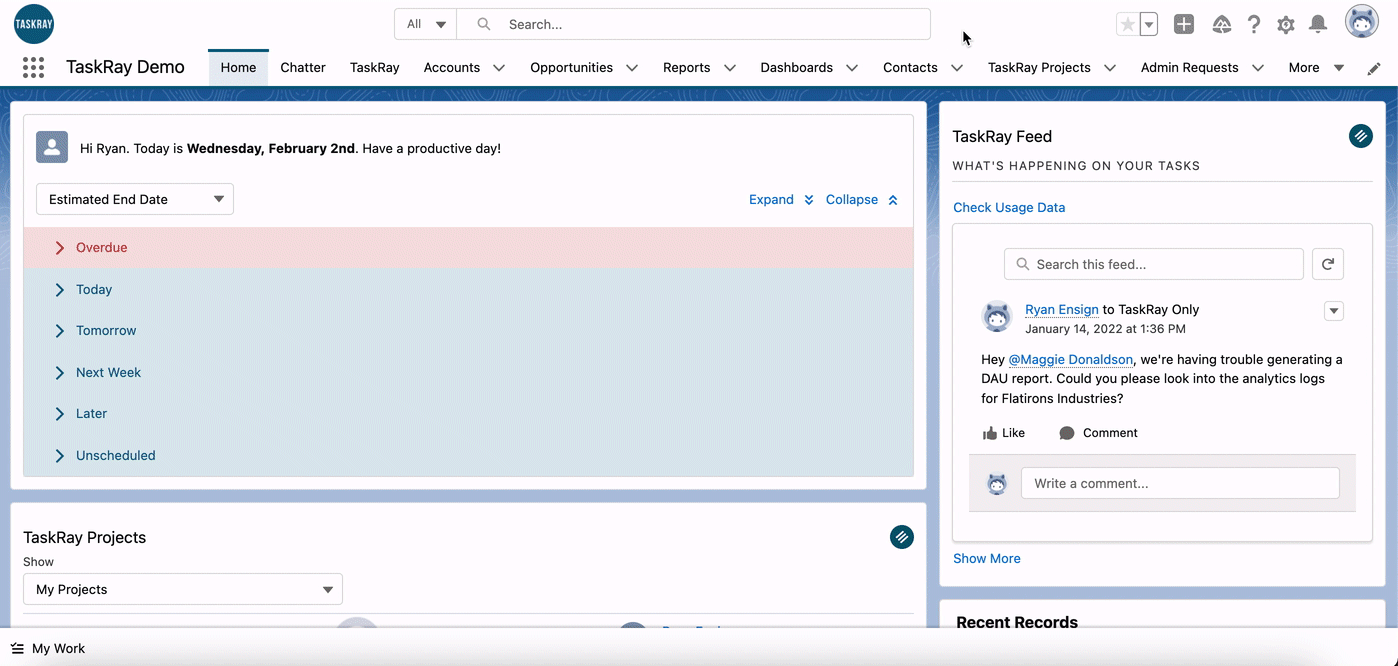Open the Admin Requests tab dropdown chevron

[1258, 68]
